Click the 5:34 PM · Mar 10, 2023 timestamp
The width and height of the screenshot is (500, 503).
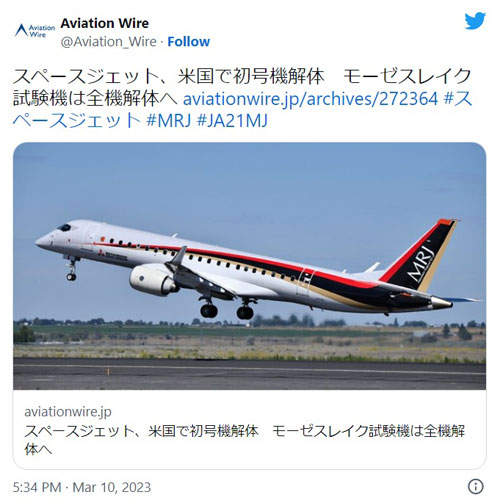pos(82,487)
